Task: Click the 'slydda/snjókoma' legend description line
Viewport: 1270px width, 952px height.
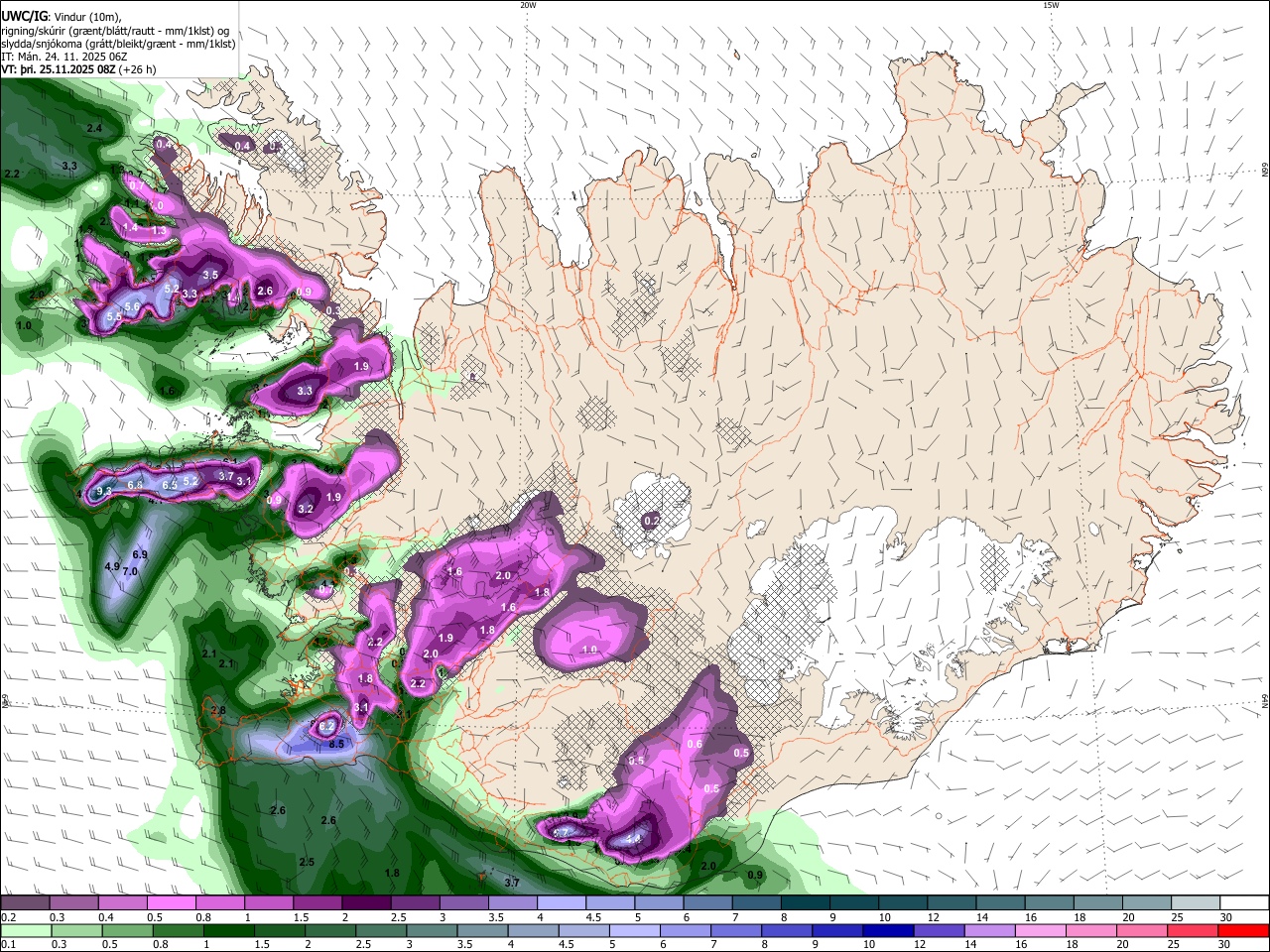Action: click(118, 44)
